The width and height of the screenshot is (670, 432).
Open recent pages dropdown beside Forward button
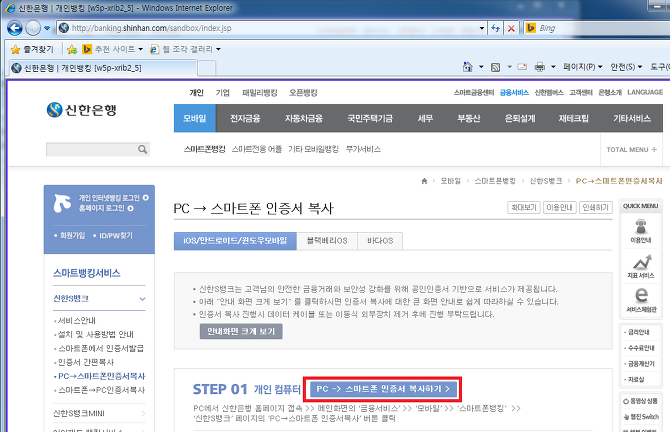point(47,28)
